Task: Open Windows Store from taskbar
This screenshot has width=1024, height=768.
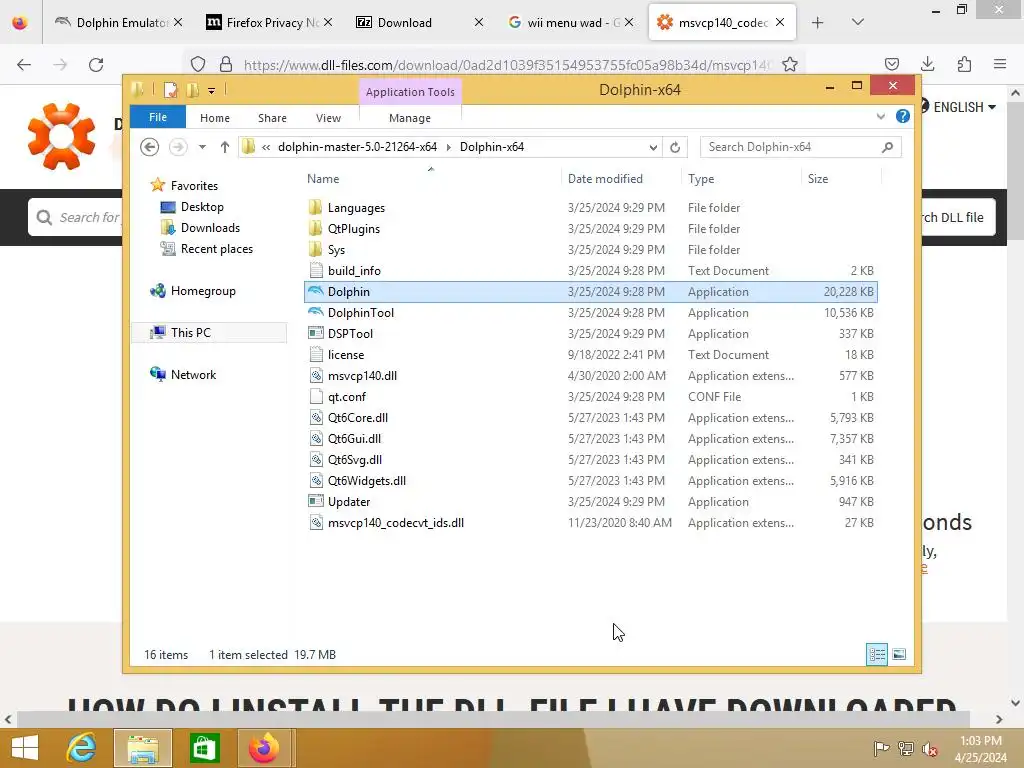Action: (204, 748)
